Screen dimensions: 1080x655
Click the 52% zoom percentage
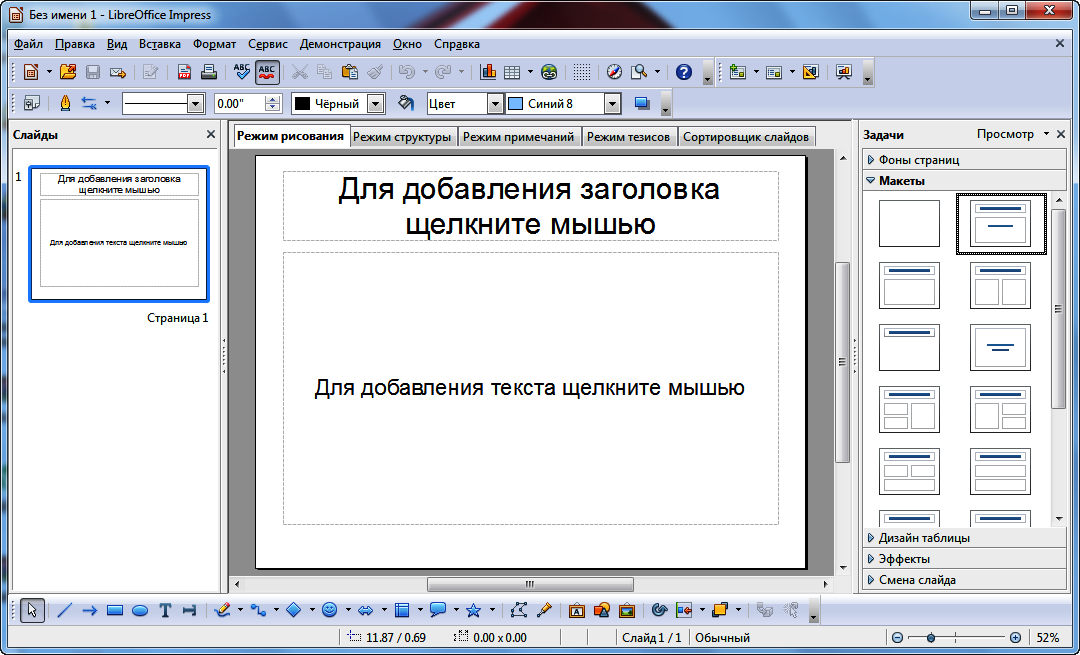coord(1048,638)
